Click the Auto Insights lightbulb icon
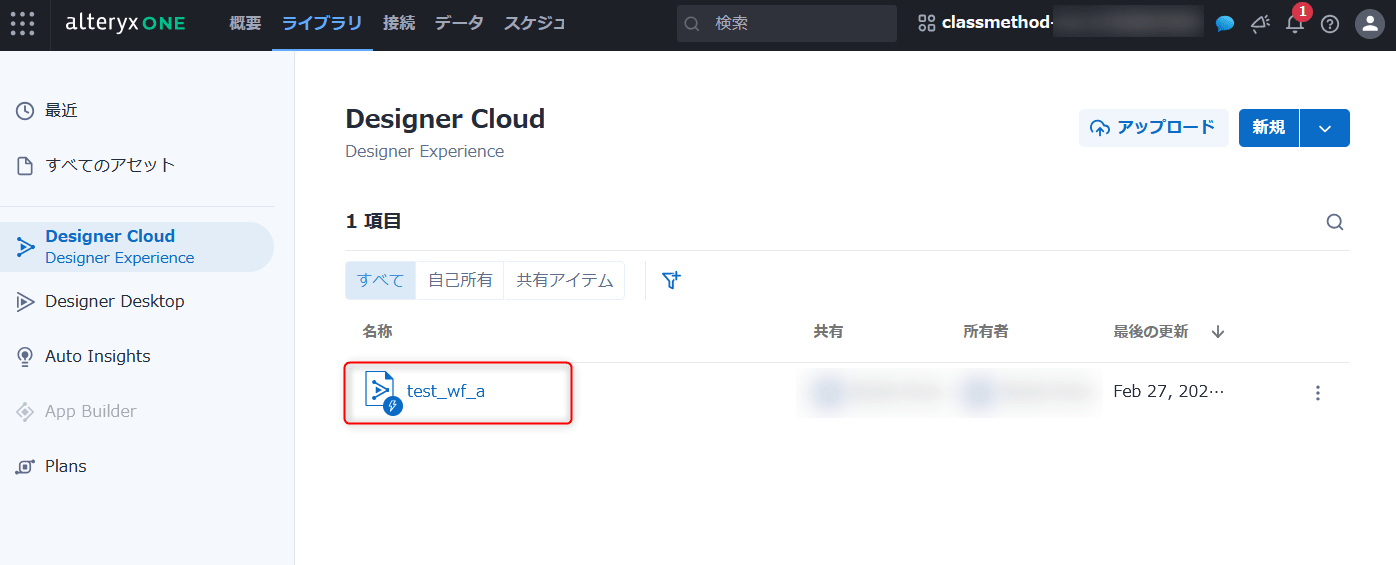 [x=25, y=356]
